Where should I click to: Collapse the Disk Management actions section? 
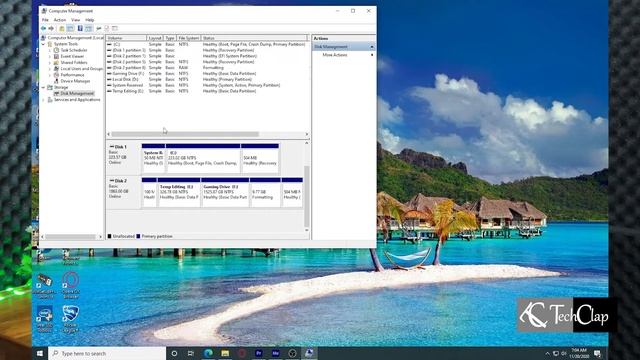[x=371, y=47]
